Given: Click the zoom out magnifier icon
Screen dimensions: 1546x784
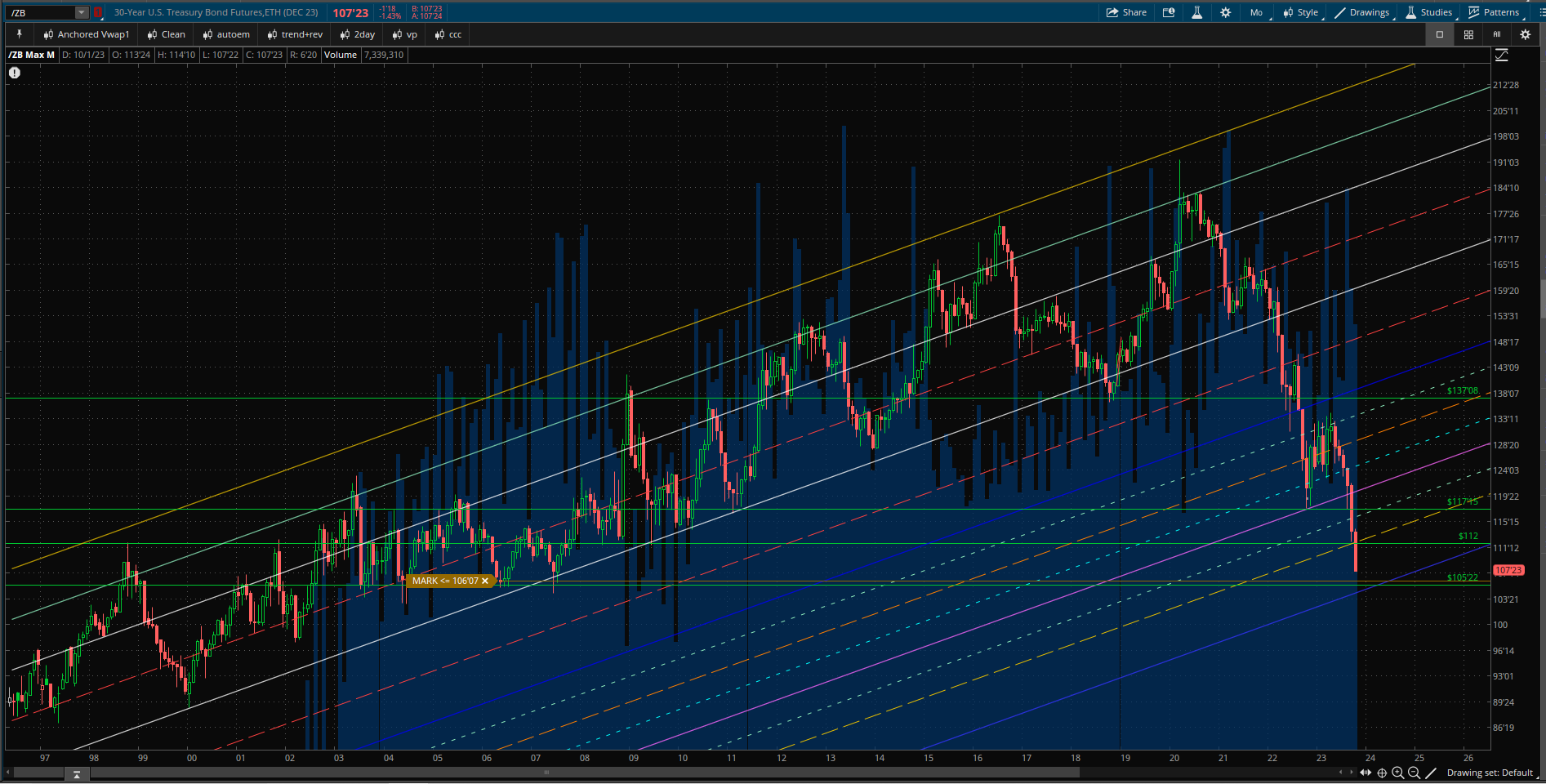Looking at the screenshot, I should (x=1414, y=773).
